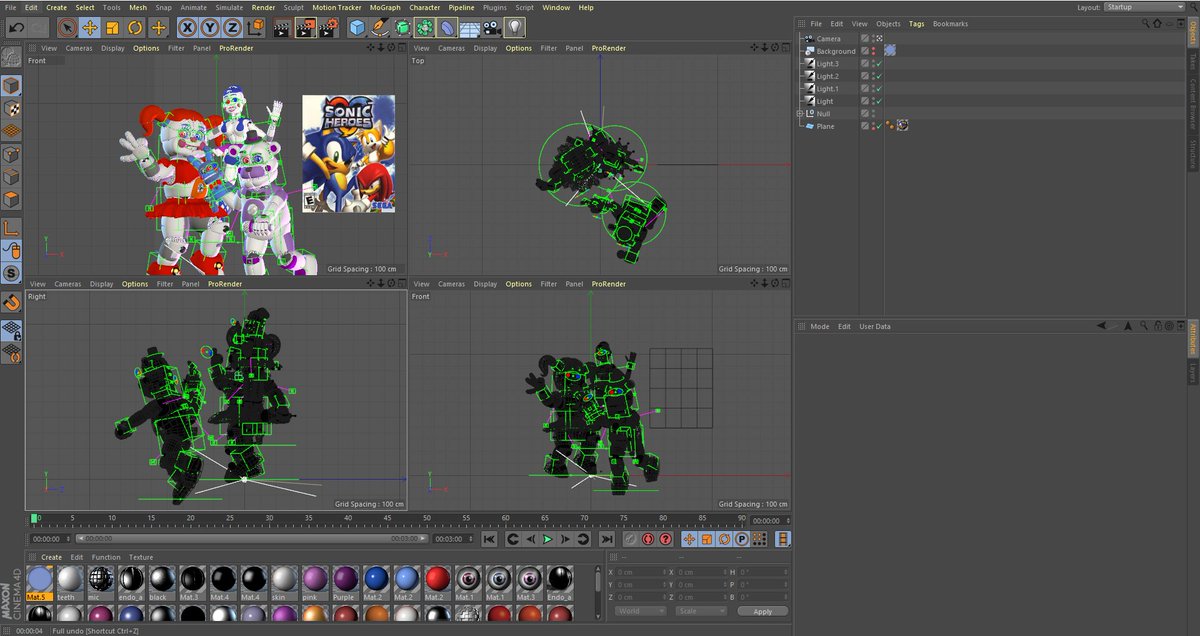Open Tags menu in Object Manager
This screenshot has height=636, width=1200.
(x=916, y=23)
